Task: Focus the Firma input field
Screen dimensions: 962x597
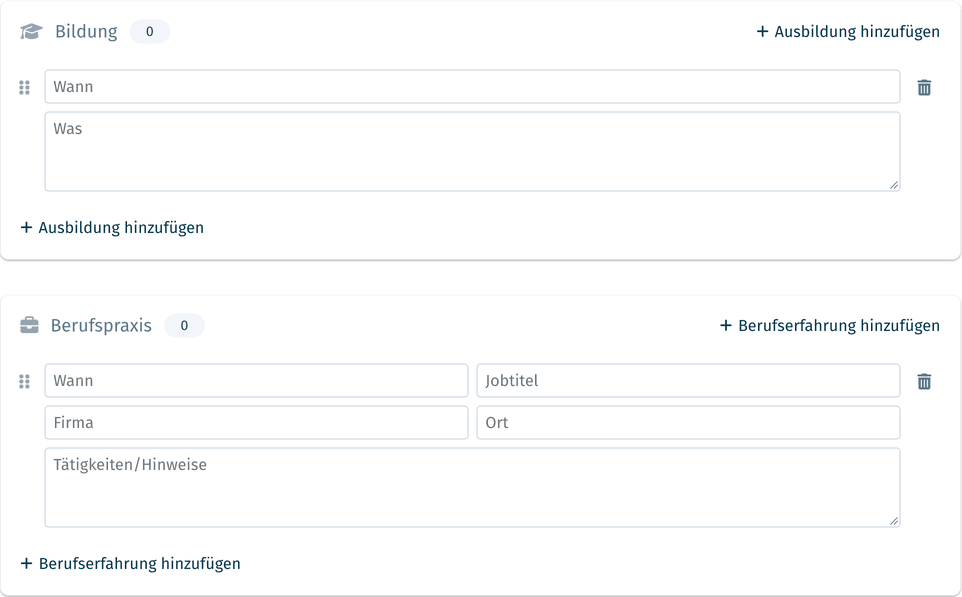Action: pos(256,422)
